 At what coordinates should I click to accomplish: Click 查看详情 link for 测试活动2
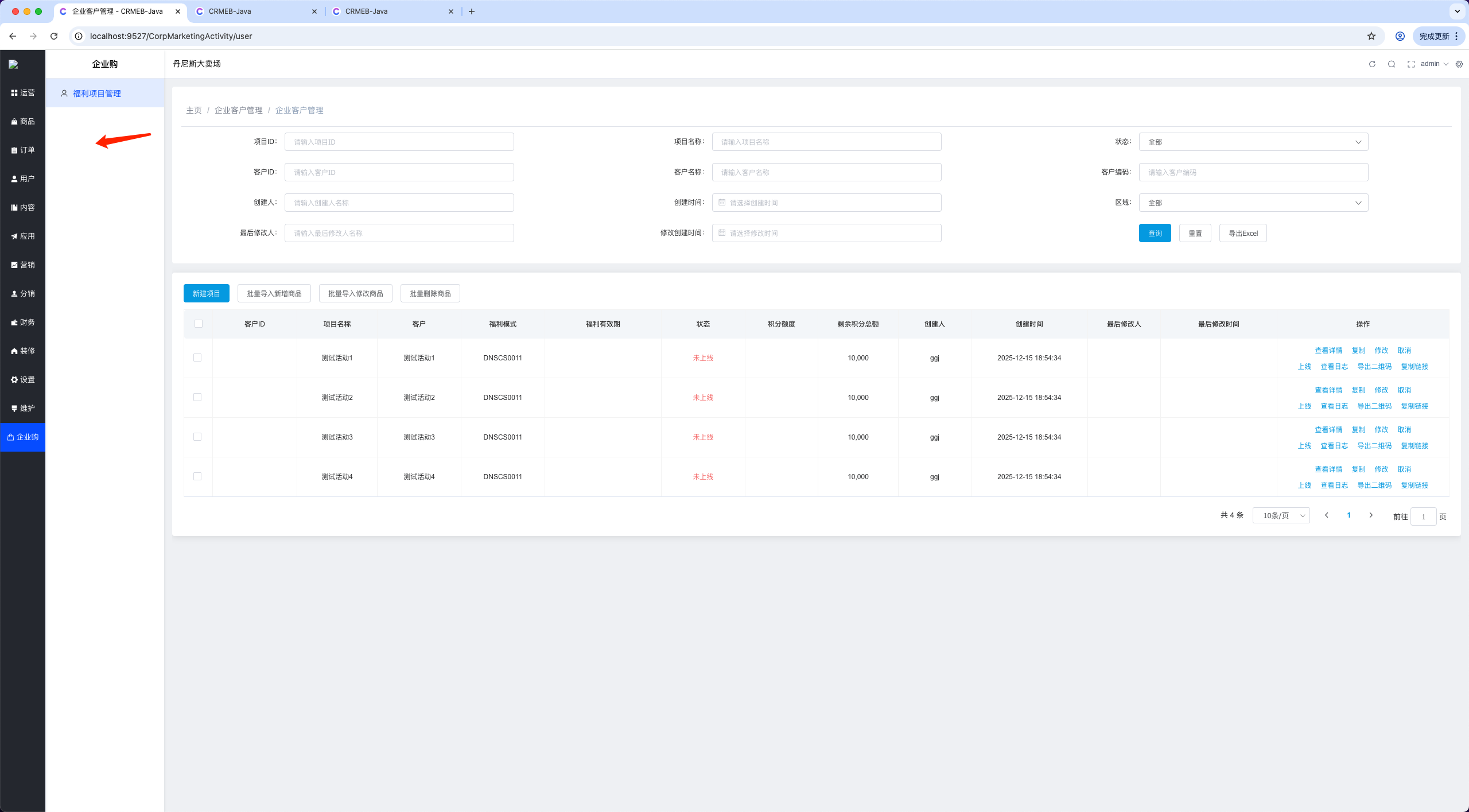coord(1328,390)
